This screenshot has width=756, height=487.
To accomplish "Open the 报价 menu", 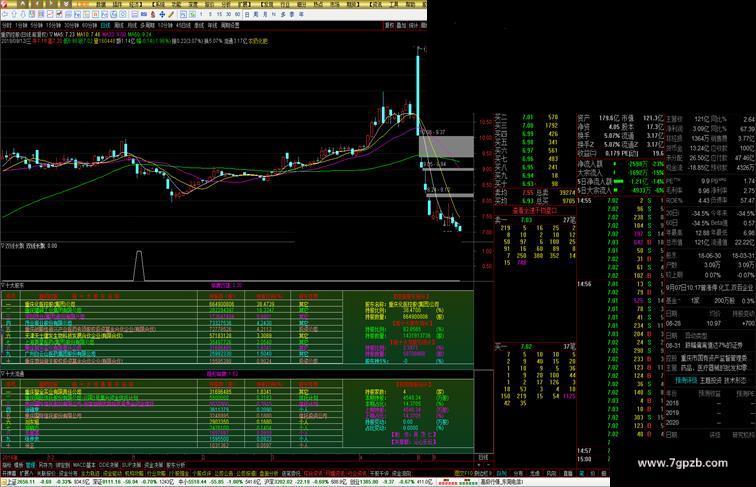I will tap(208, 4).
